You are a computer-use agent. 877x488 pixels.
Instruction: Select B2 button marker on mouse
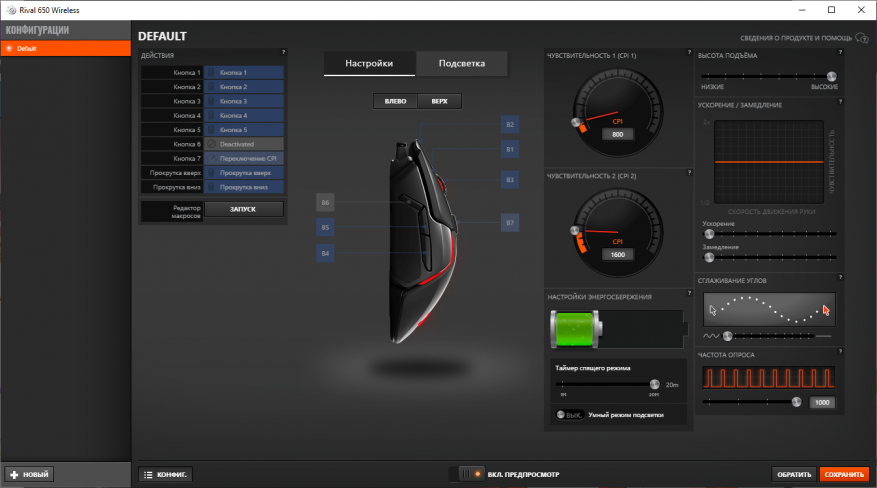510,124
